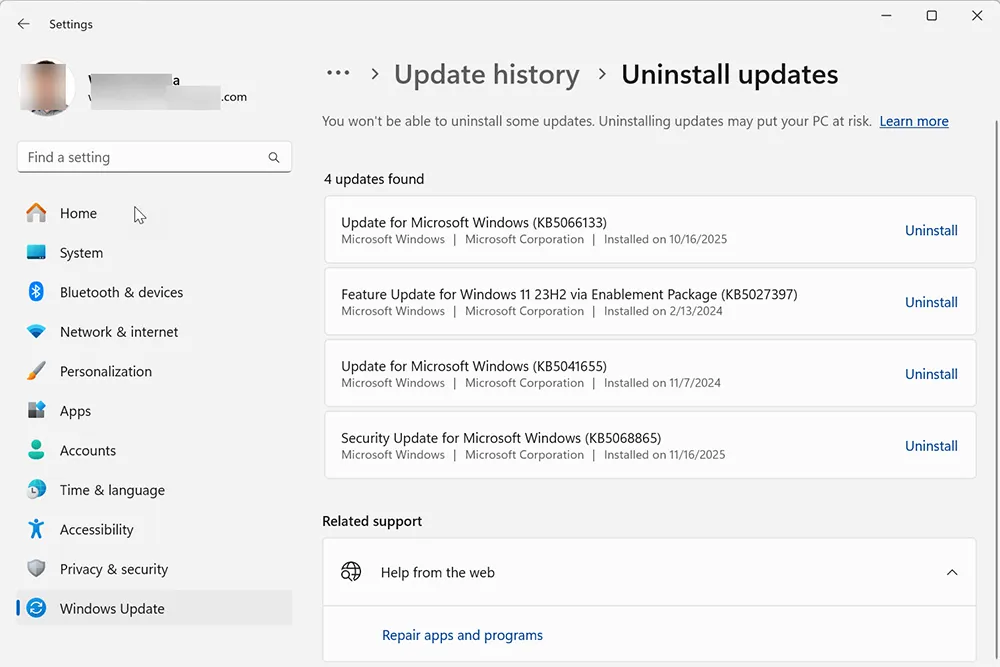Click Repair apps and programs

tap(462, 635)
